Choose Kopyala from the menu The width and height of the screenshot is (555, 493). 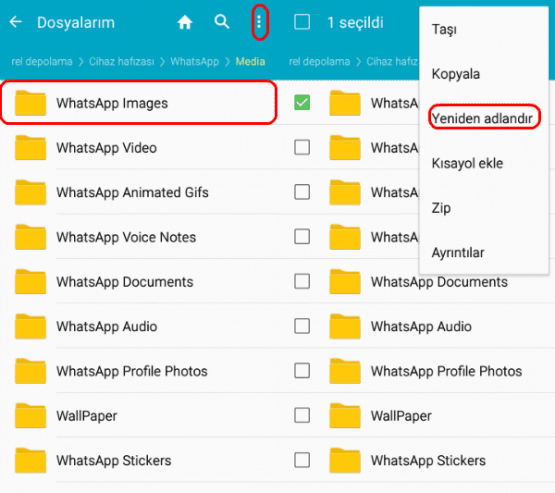tap(456, 74)
